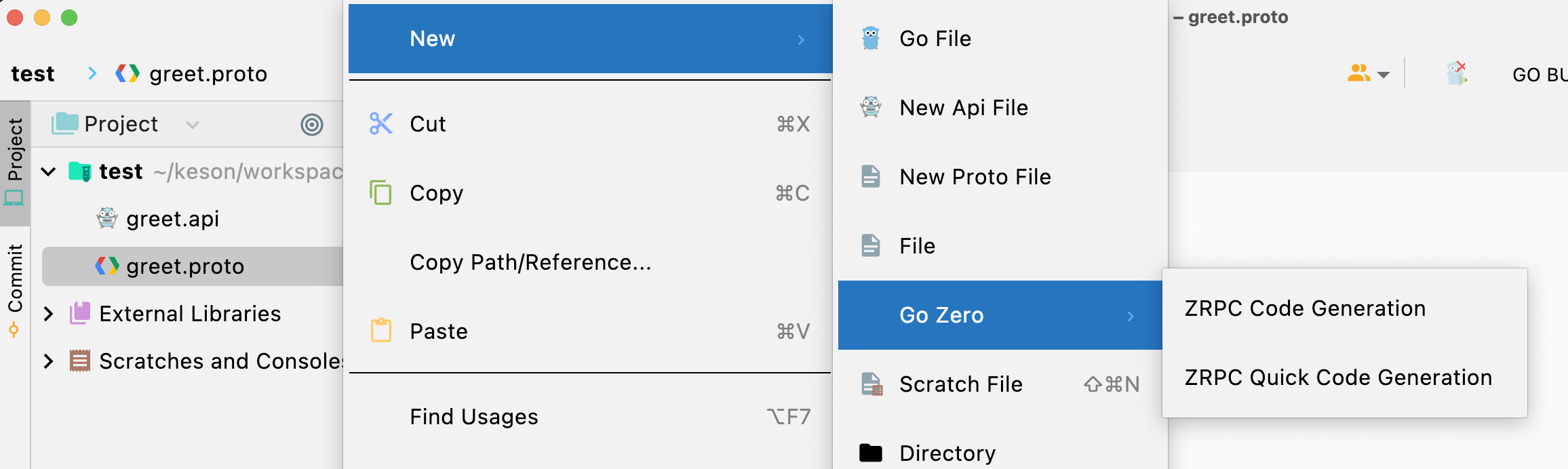
Task: Expand the External Libraries node
Action: pyautogui.click(x=49, y=314)
